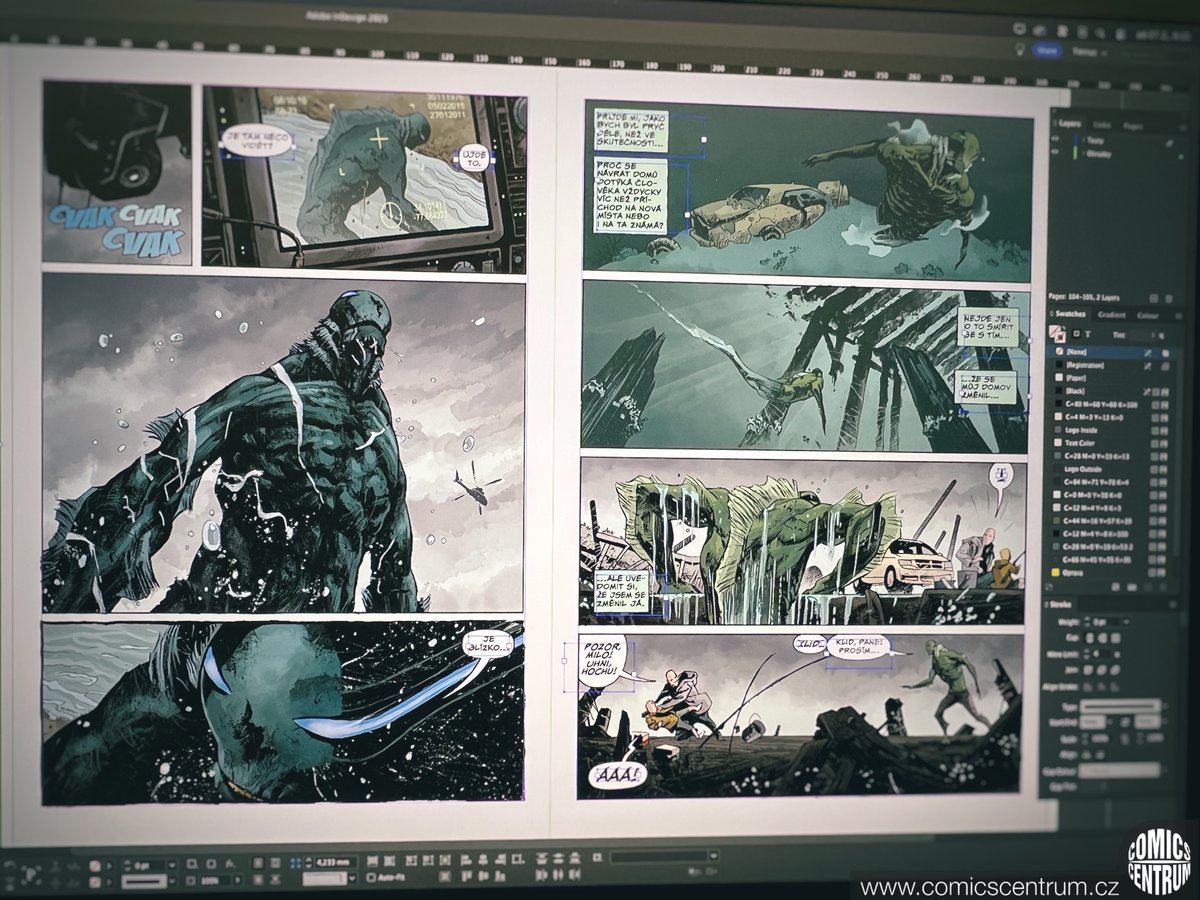Toggle formatting affects container in Swatches
Viewport: 1200px width, 900px height.
coord(1076,334)
